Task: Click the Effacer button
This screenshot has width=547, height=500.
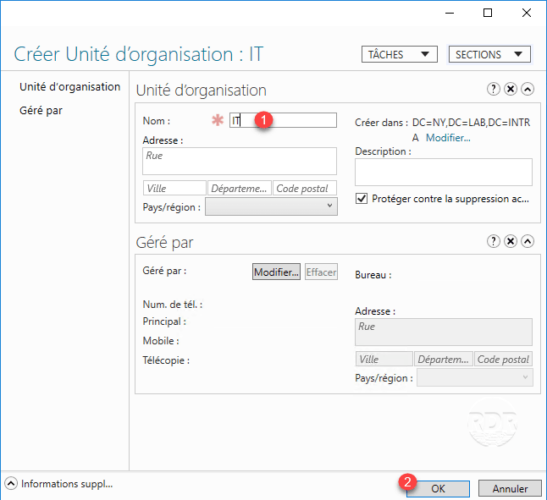Action: [x=321, y=272]
